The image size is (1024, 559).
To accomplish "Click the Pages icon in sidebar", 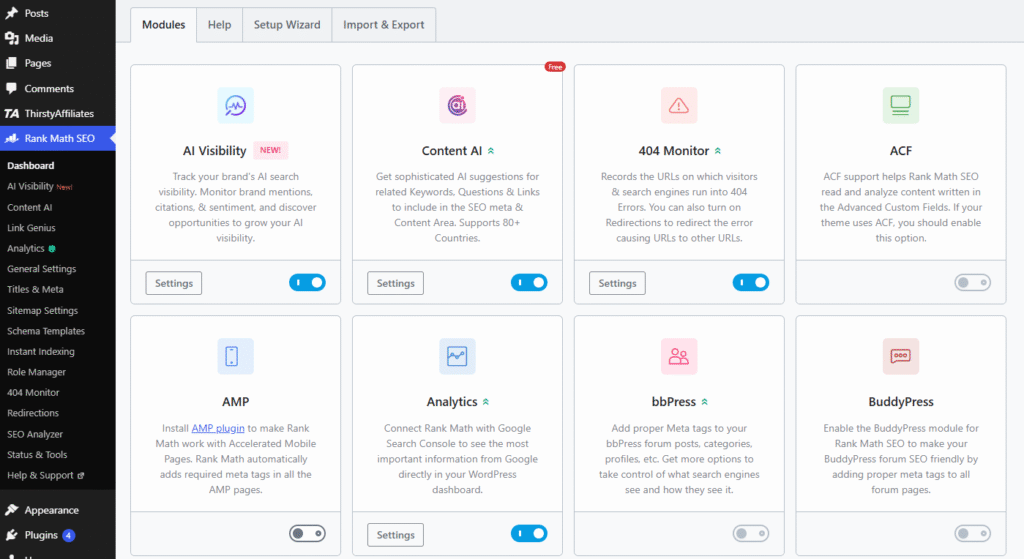I will (x=12, y=63).
